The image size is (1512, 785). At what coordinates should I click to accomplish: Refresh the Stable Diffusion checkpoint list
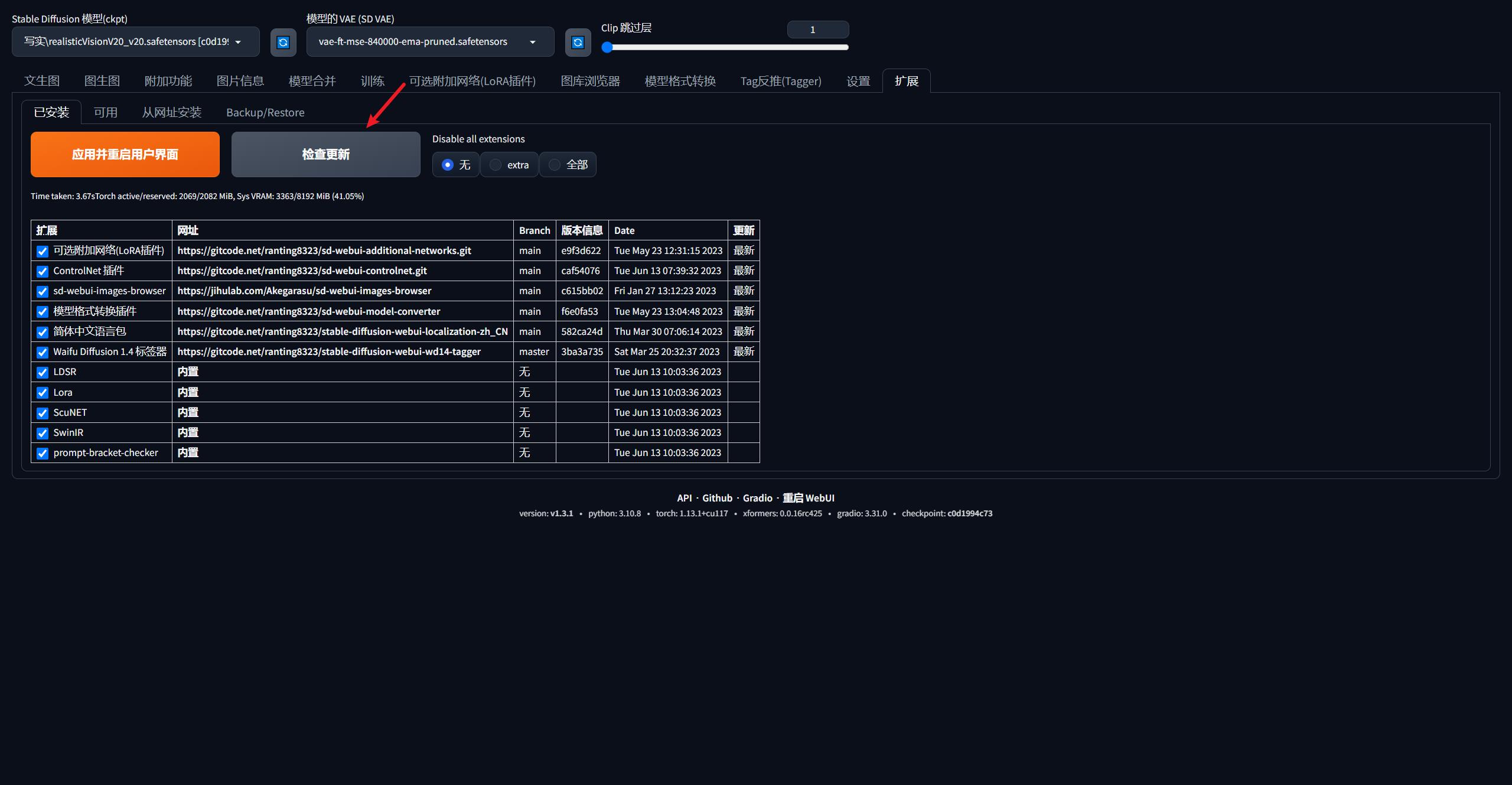point(283,43)
